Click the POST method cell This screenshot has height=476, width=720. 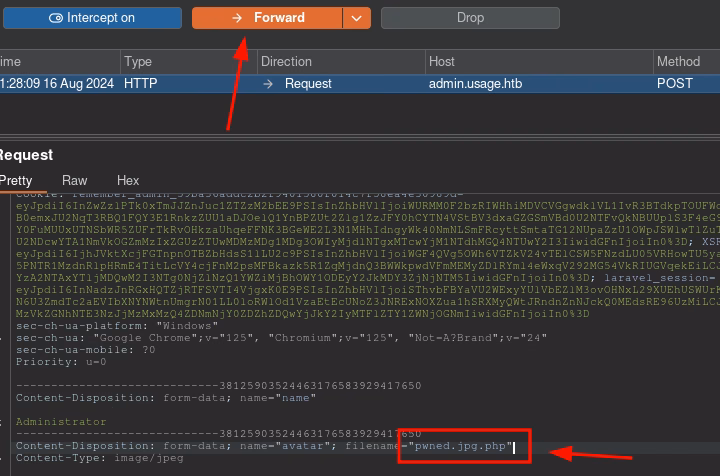click(x=675, y=84)
